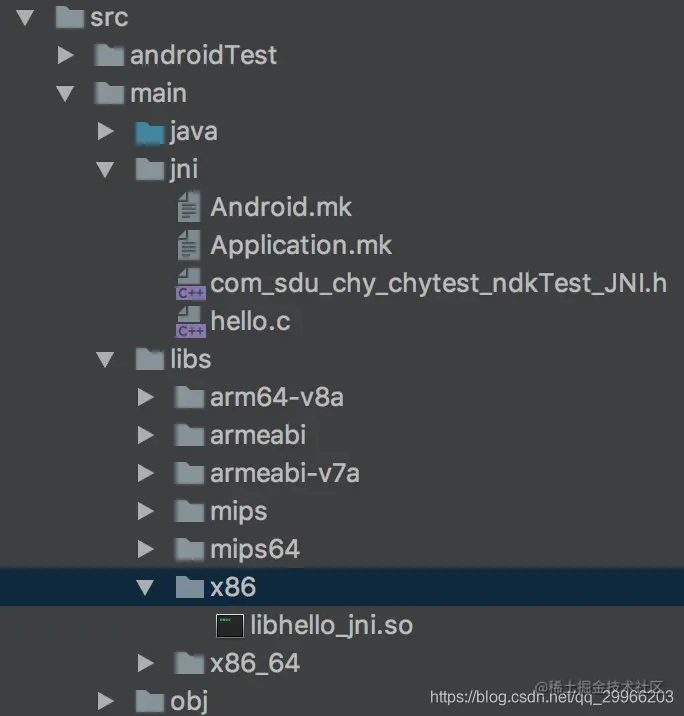The image size is (684, 716).
Task: Click the x86 folder icon
Action: [189, 587]
